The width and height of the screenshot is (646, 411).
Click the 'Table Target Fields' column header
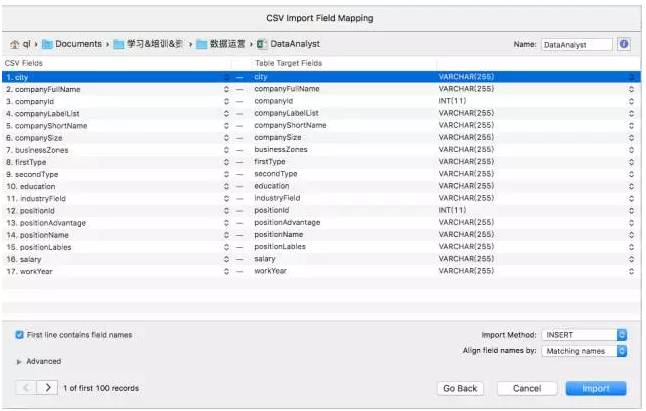(288, 63)
